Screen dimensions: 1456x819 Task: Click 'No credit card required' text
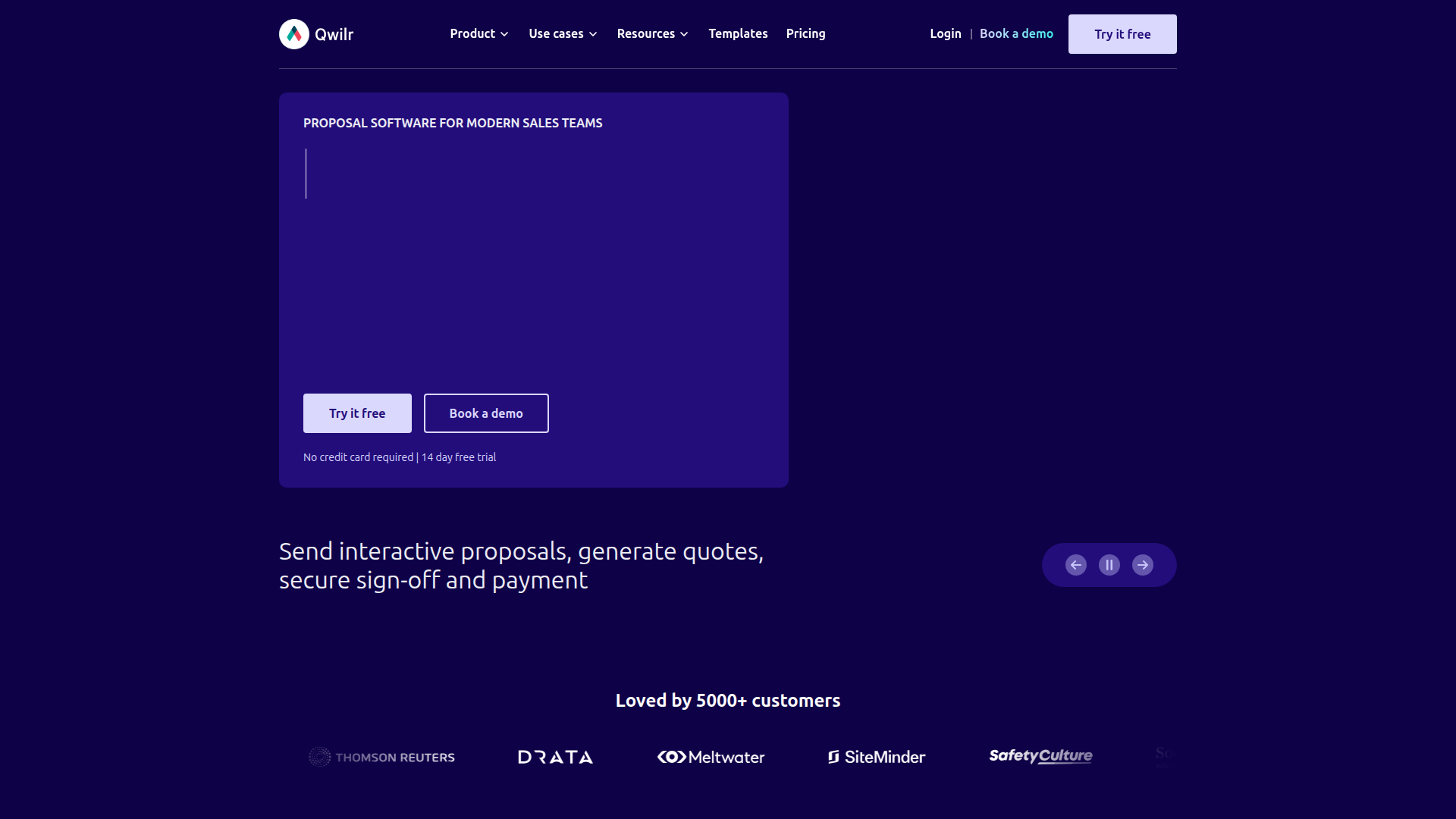pos(358,457)
